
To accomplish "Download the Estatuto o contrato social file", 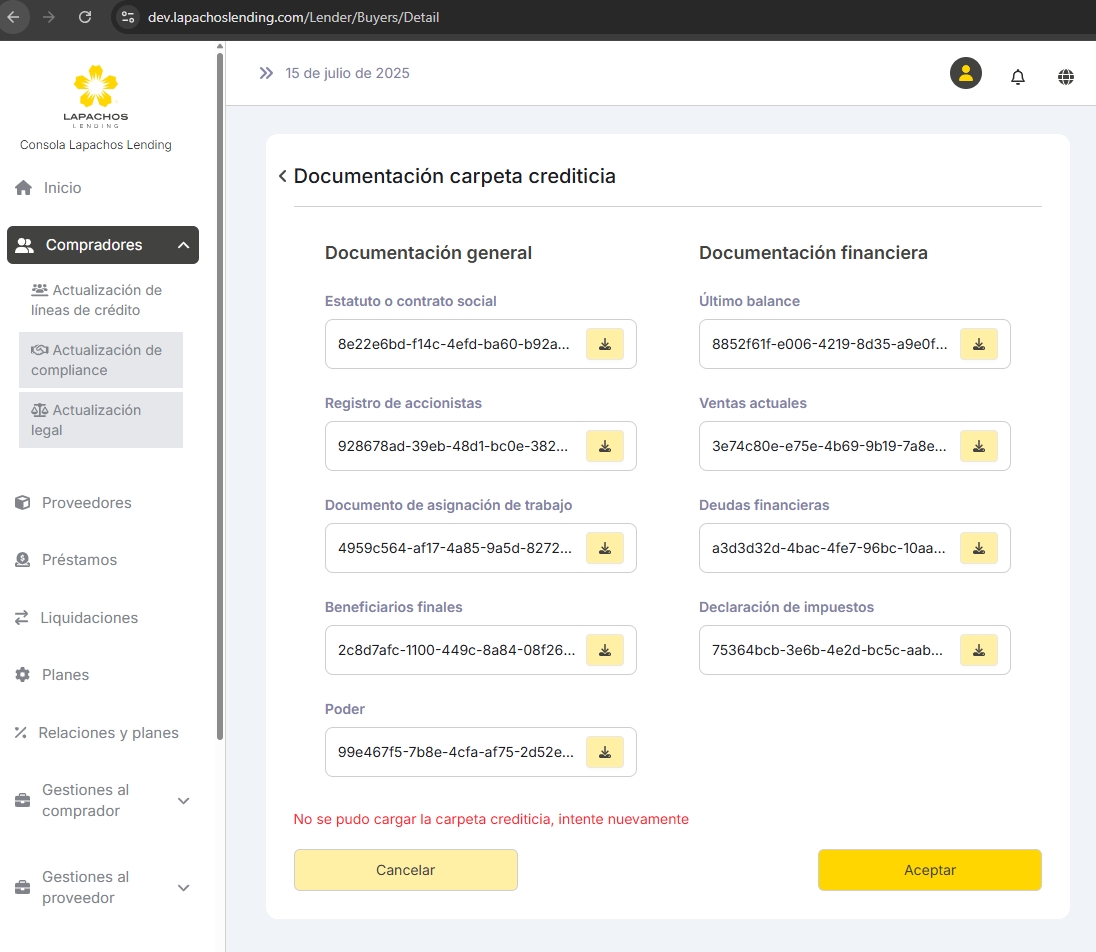I will click(605, 344).
